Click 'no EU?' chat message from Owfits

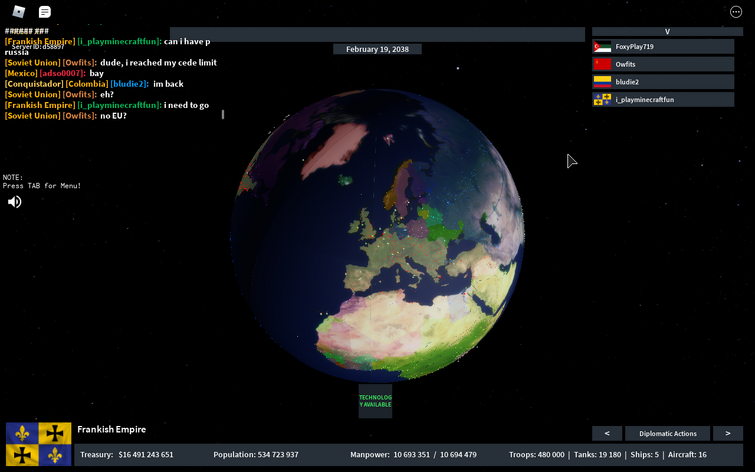click(113, 116)
